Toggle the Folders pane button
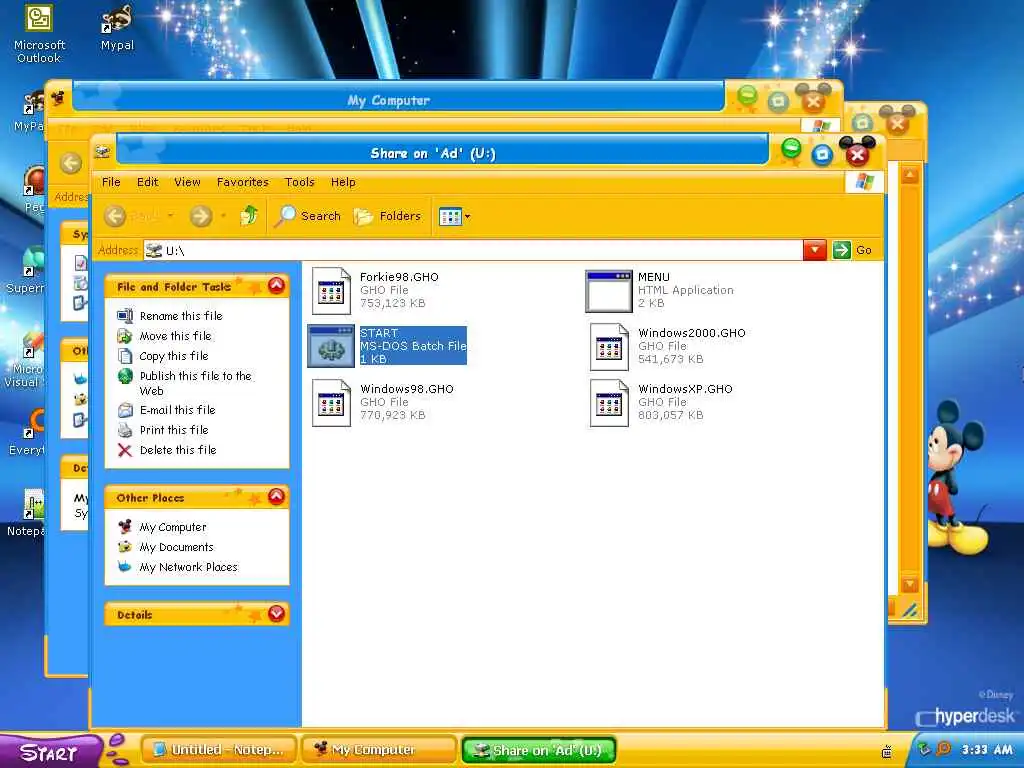This screenshot has height=768, width=1024. (x=387, y=216)
